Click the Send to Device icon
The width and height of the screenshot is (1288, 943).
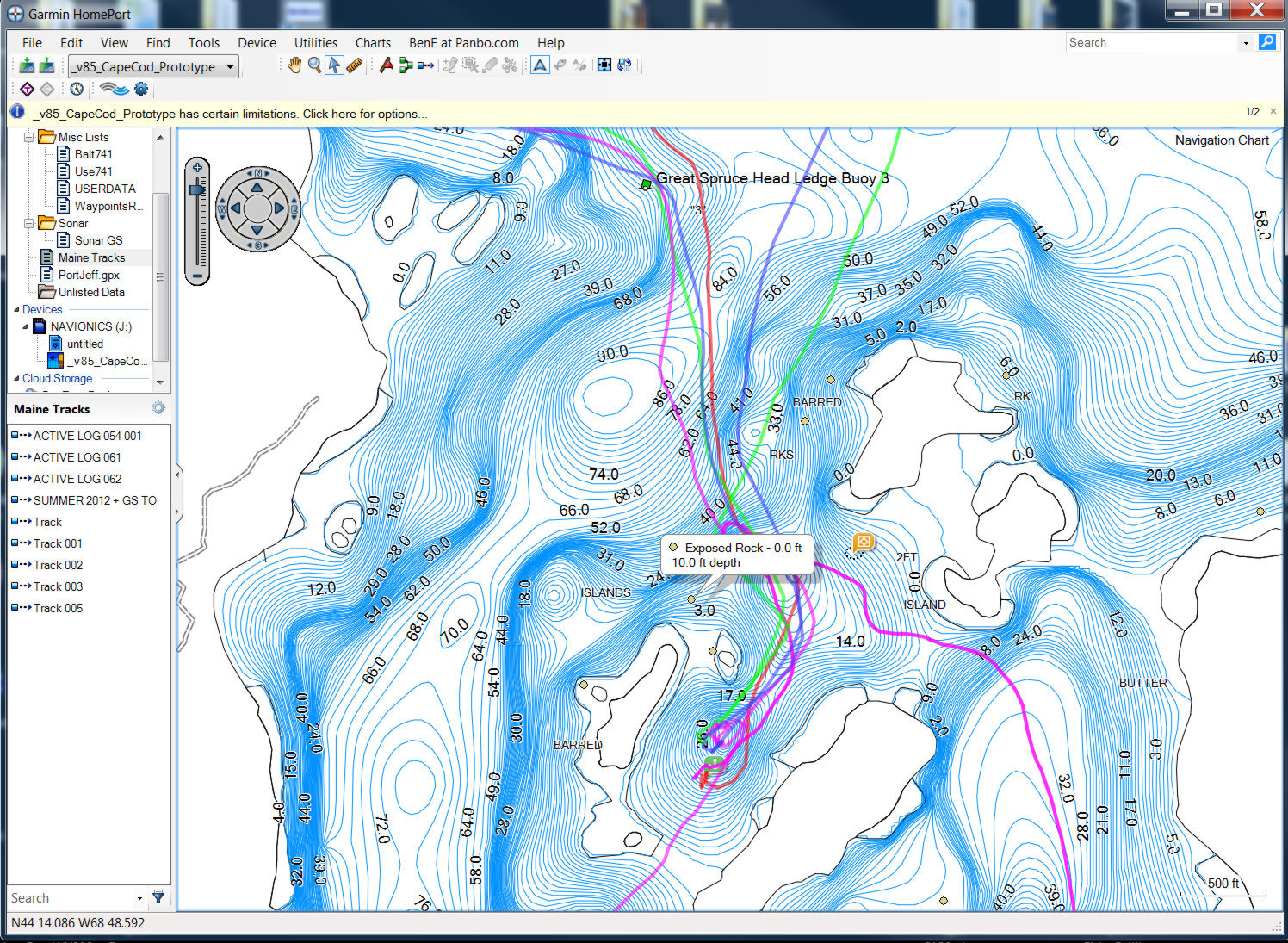(x=27, y=65)
